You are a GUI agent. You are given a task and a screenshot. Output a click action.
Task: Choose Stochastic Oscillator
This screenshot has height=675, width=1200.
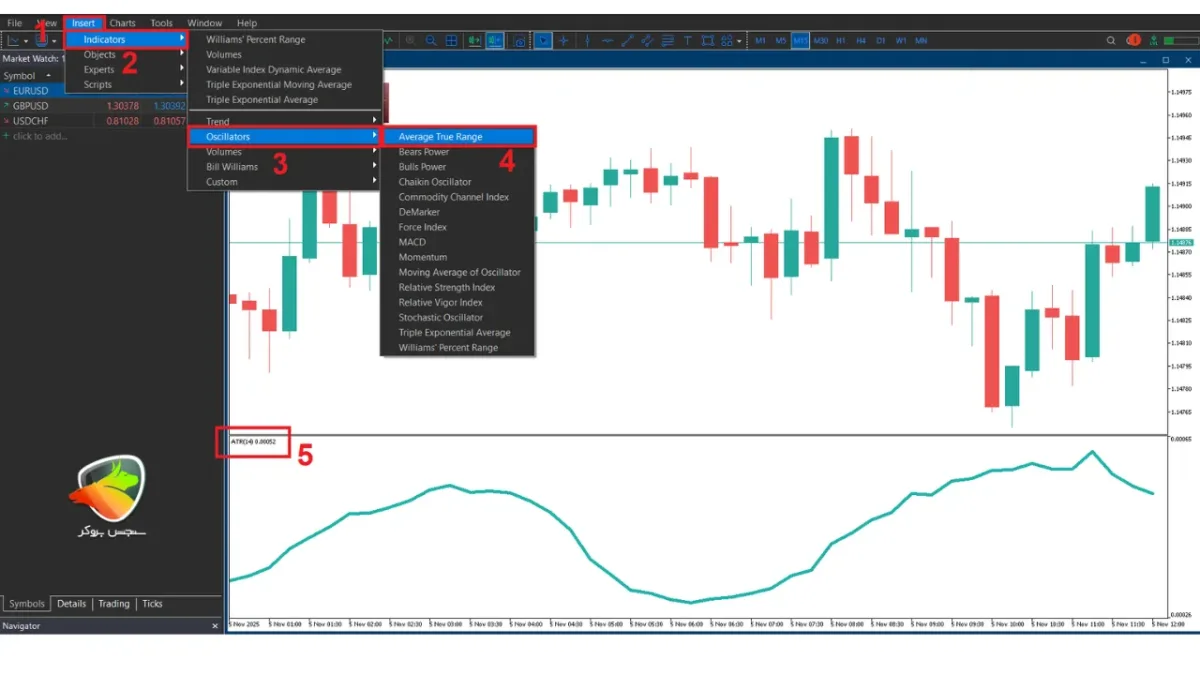tap(458, 317)
